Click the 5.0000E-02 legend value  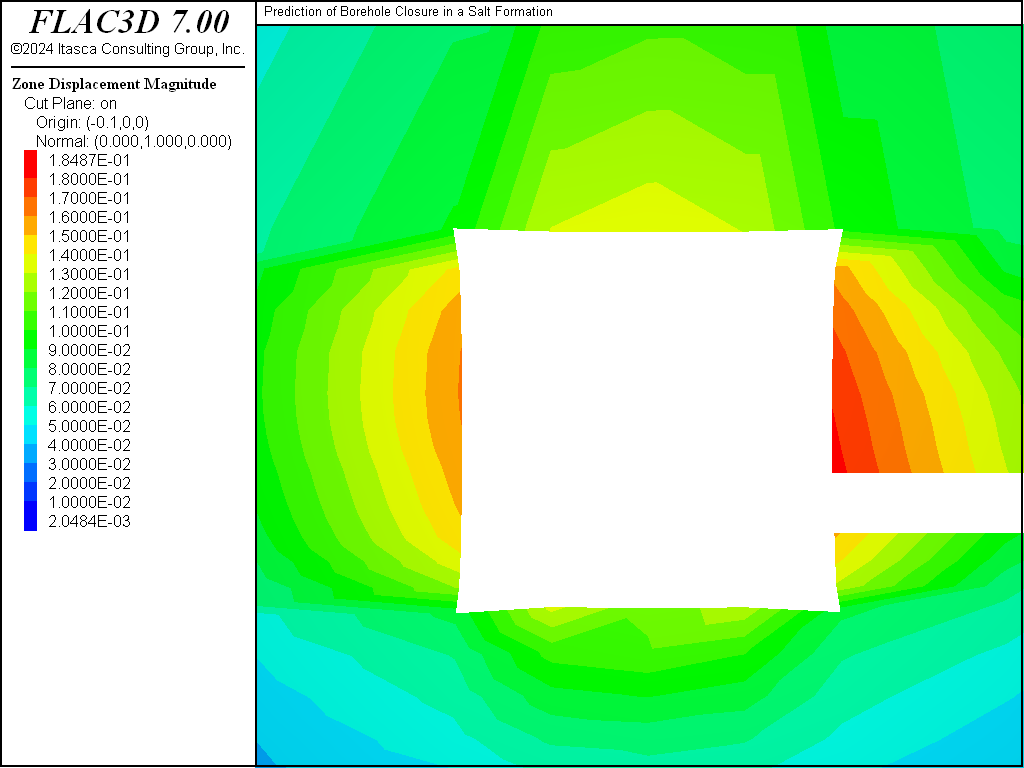pos(89,426)
